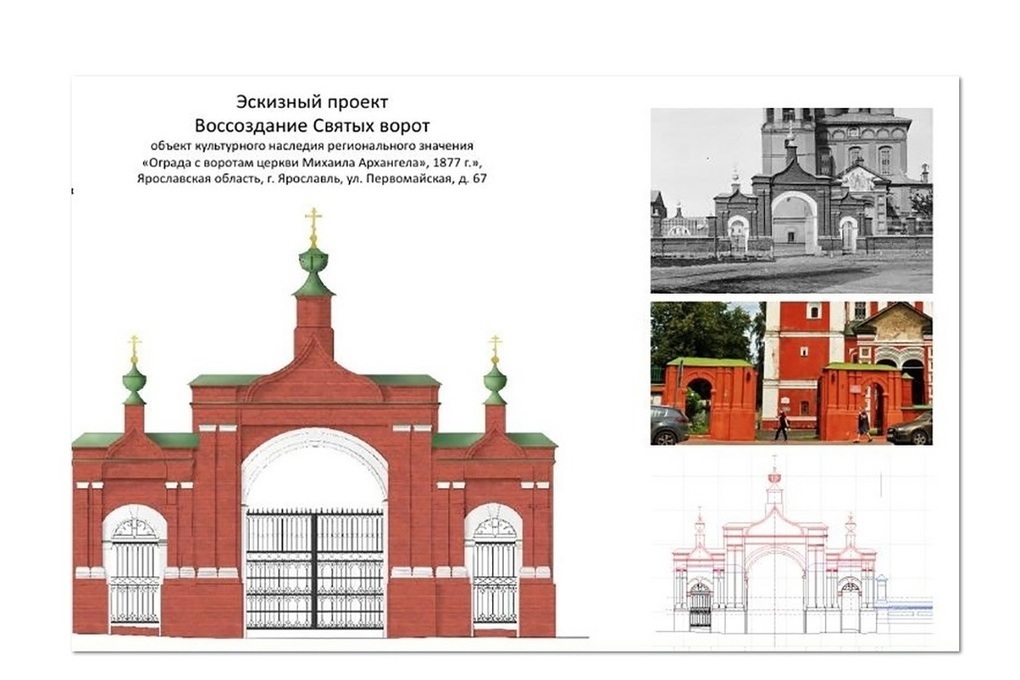Click the title "Эскизный проект"
1020x680 pixels.
[312, 102]
